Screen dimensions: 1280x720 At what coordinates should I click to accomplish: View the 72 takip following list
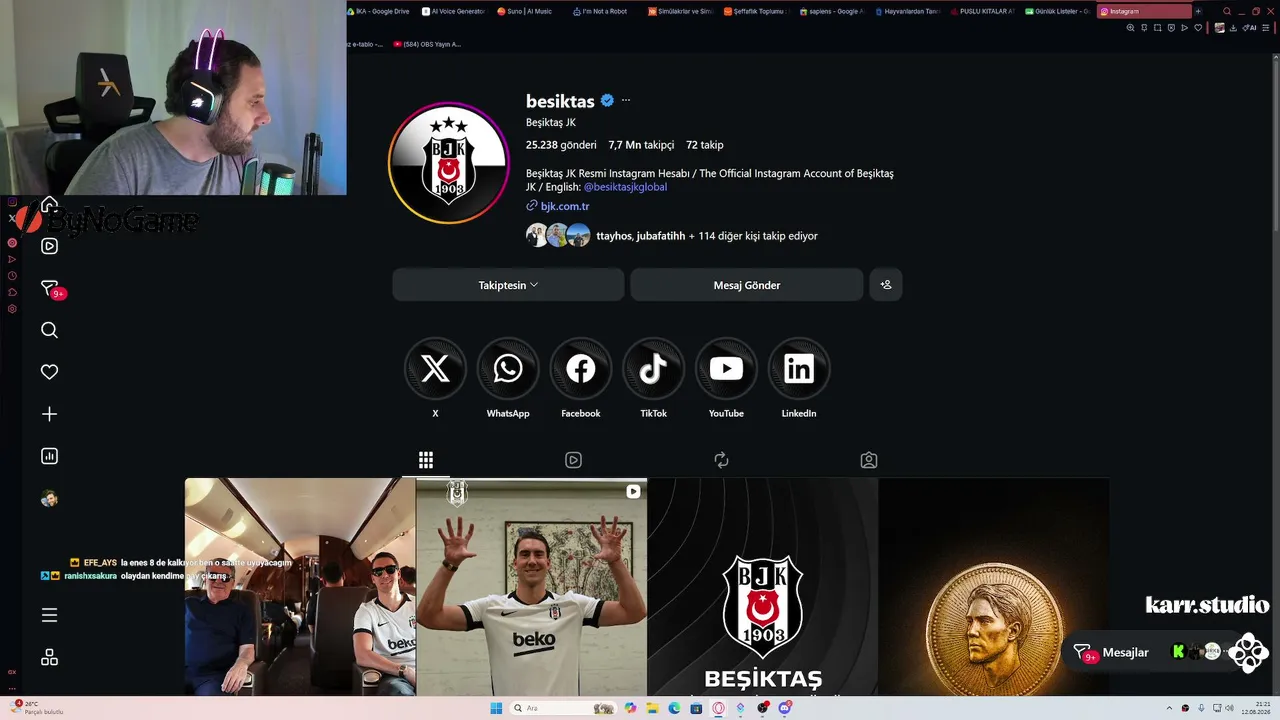tap(705, 145)
